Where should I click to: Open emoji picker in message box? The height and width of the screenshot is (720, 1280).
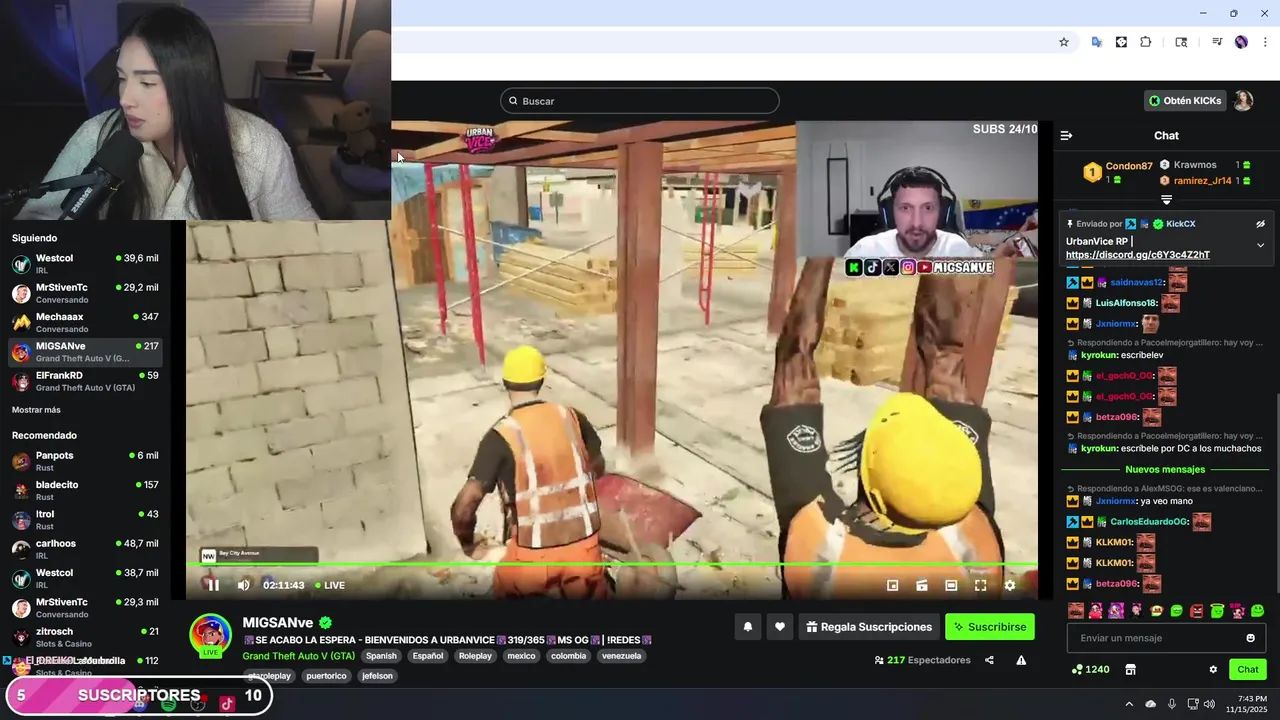coord(1250,638)
